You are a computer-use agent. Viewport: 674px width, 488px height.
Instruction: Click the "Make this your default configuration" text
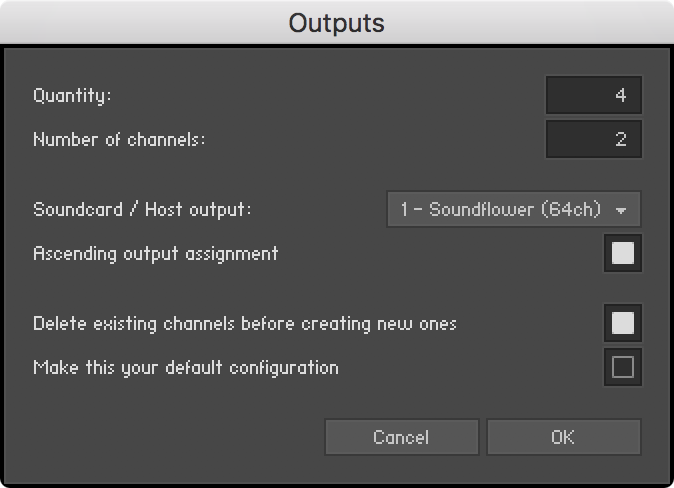pyautogui.click(x=186, y=368)
